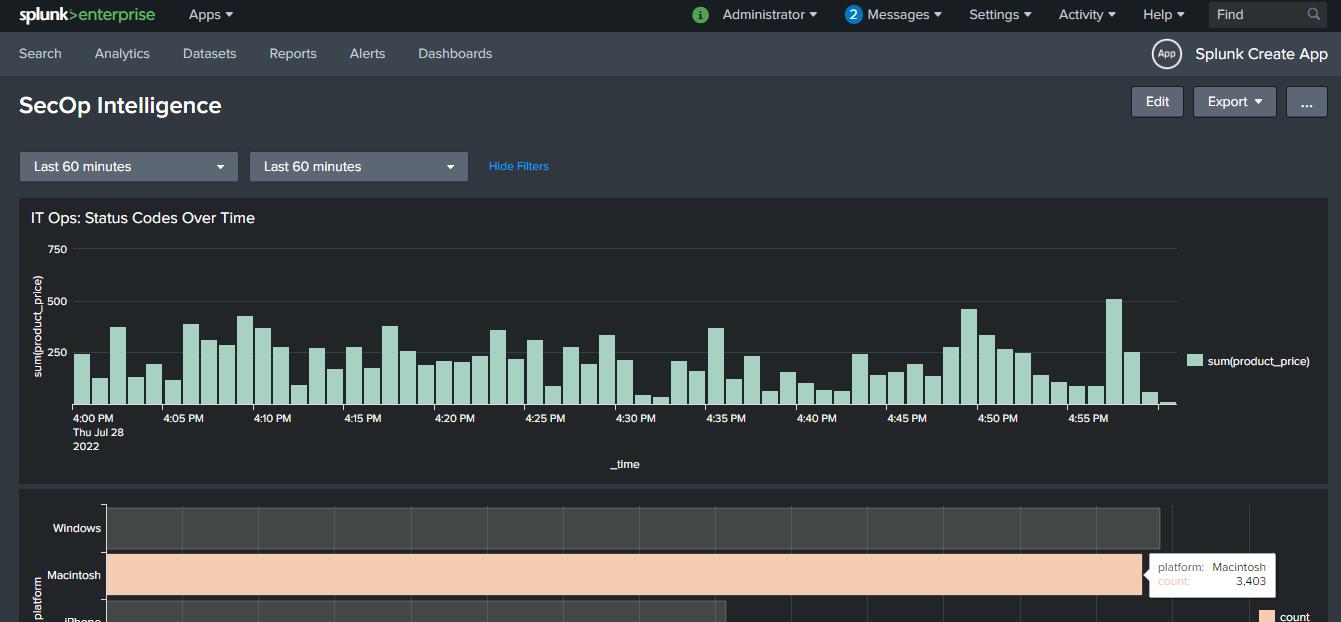Open the Settings menu
The width and height of the screenshot is (1341, 622).
(x=1000, y=15)
